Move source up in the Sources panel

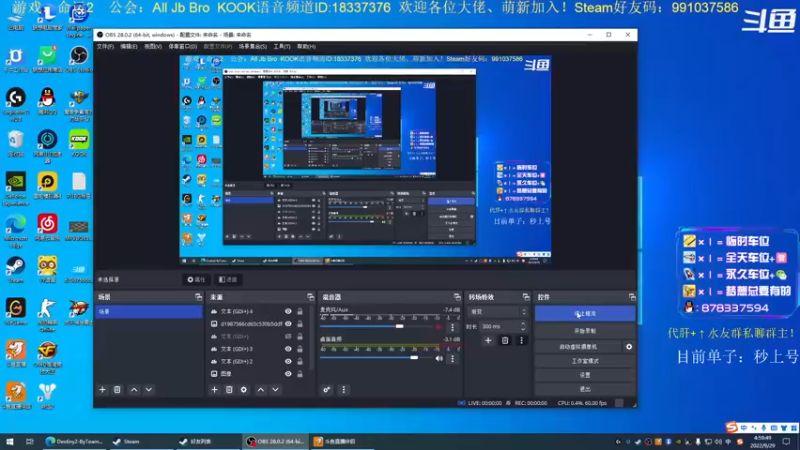click(261, 390)
